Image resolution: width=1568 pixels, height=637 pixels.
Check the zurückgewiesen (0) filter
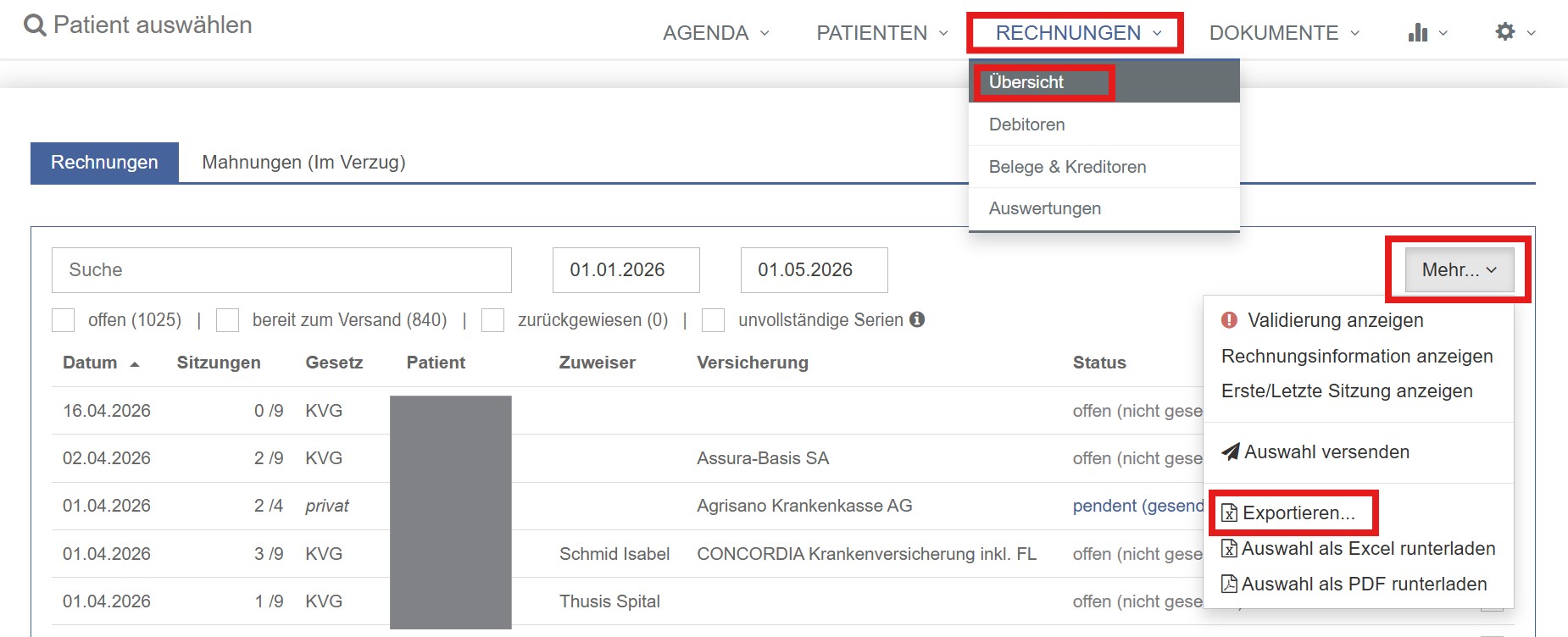tap(492, 320)
